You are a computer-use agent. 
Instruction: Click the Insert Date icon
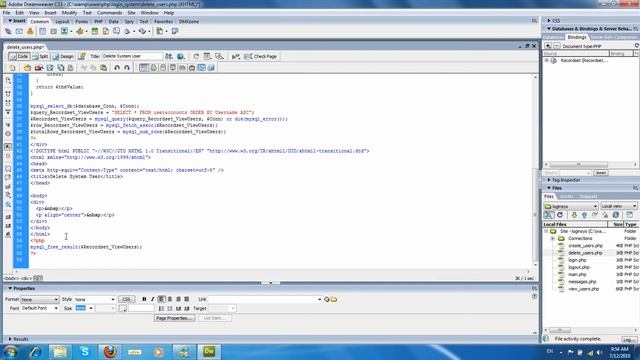pos(95,31)
